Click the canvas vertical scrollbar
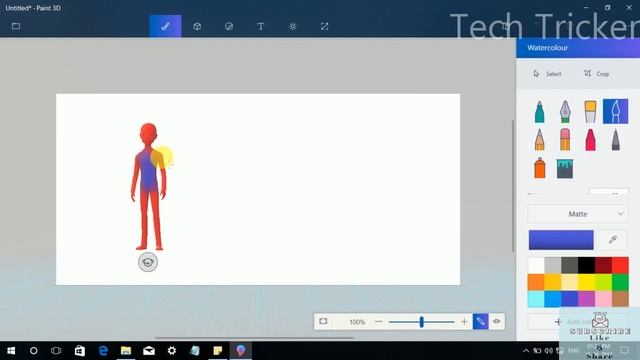 513,186
